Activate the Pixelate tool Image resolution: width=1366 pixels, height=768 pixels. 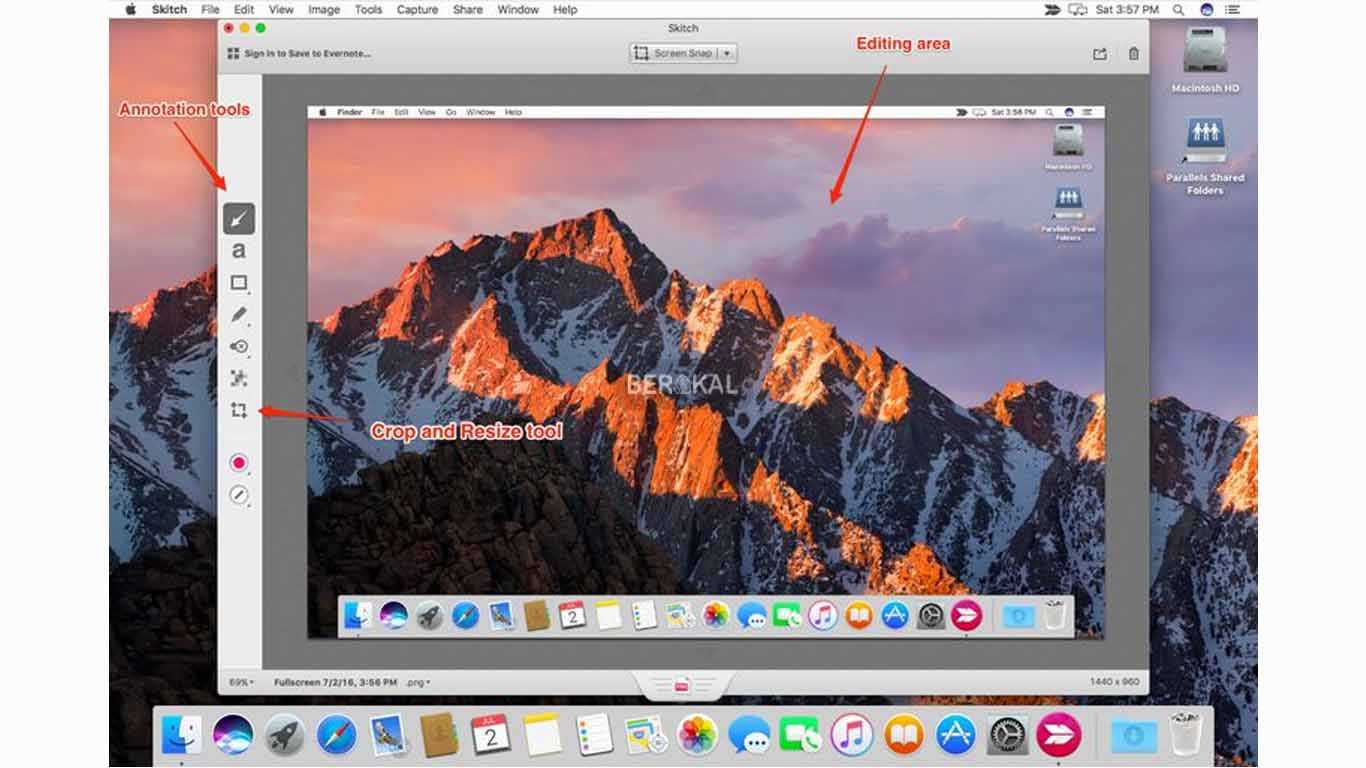point(238,378)
